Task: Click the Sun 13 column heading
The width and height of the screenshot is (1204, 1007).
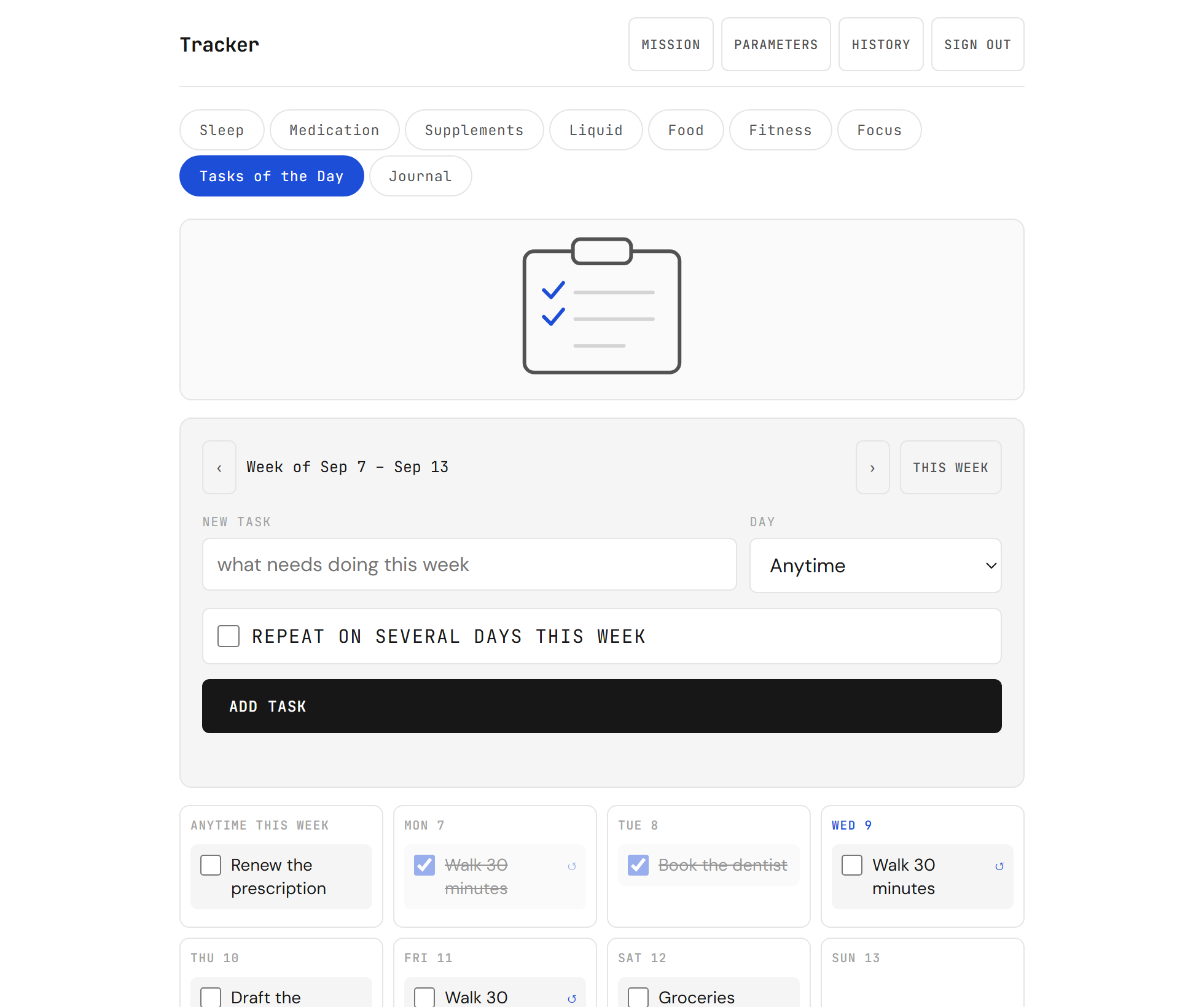Action: coord(856,958)
